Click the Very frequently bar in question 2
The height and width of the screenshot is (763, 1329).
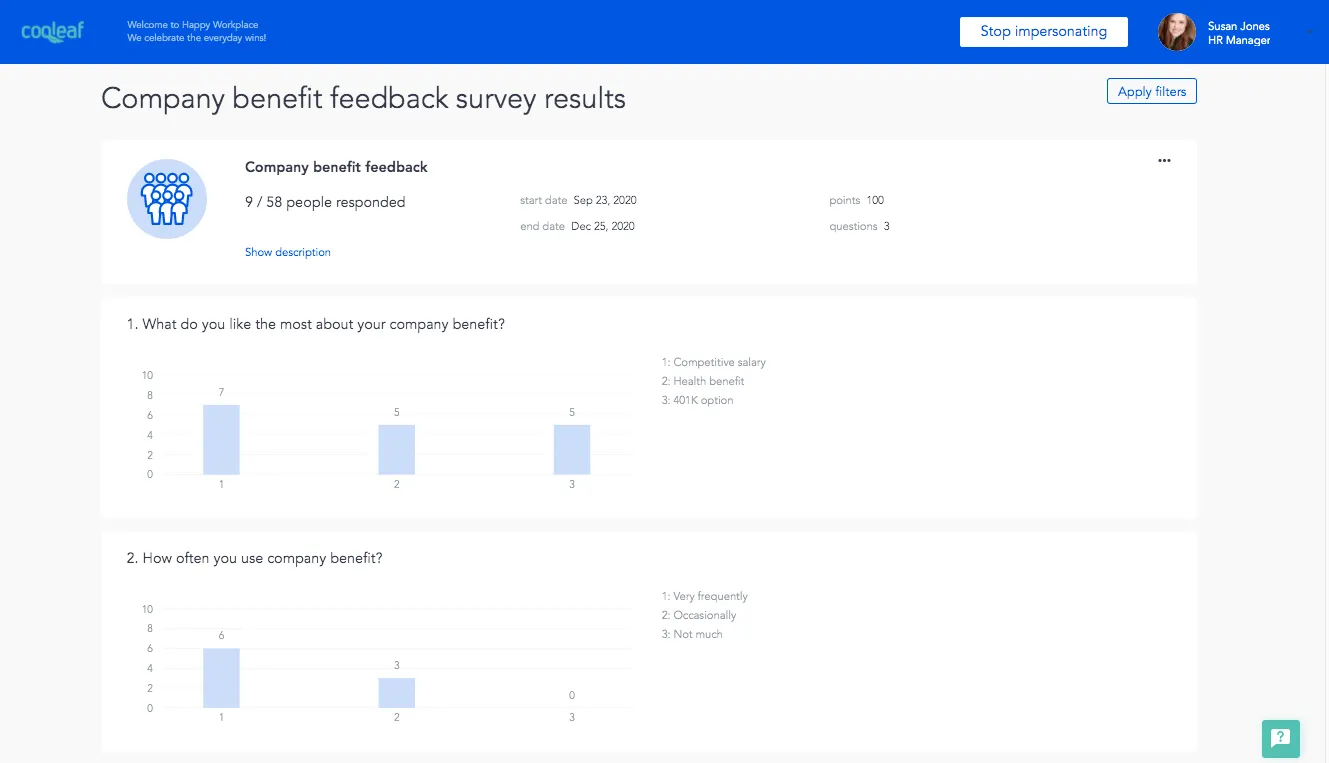tap(221, 678)
